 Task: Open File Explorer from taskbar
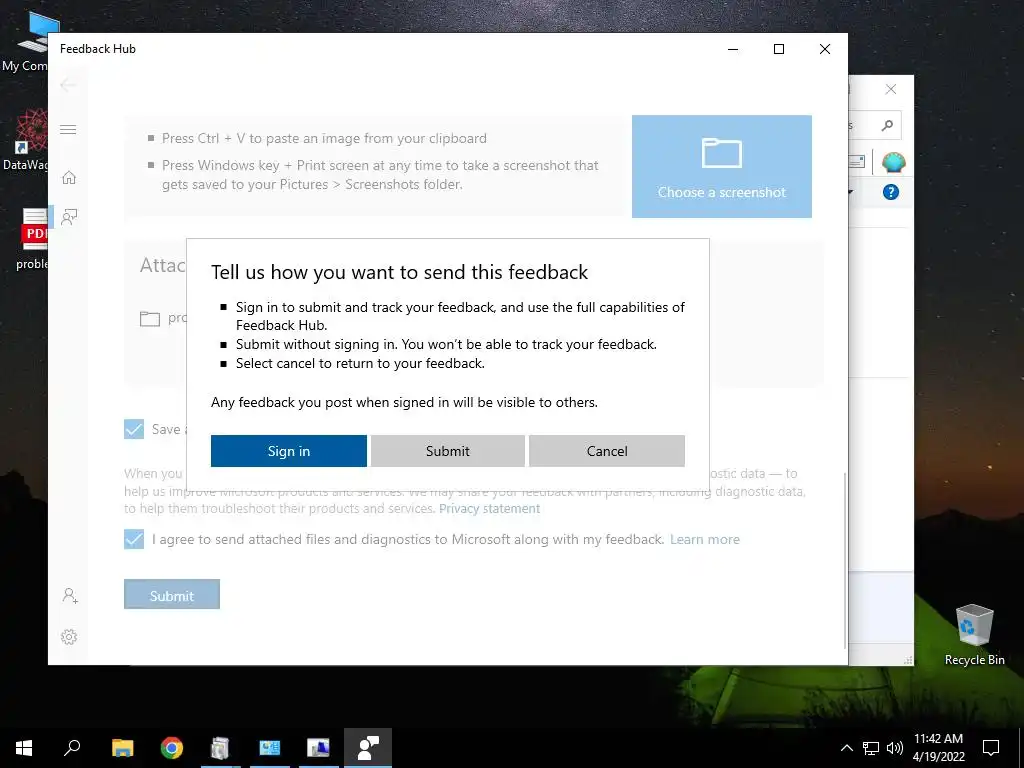pos(123,748)
